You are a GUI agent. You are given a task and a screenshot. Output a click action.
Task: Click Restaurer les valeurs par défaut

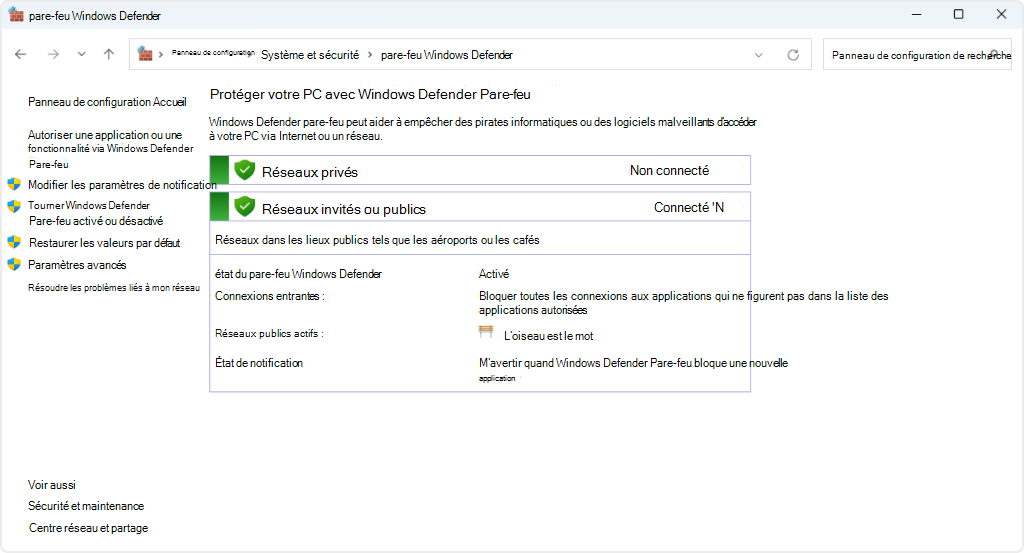tap(104, 243)
